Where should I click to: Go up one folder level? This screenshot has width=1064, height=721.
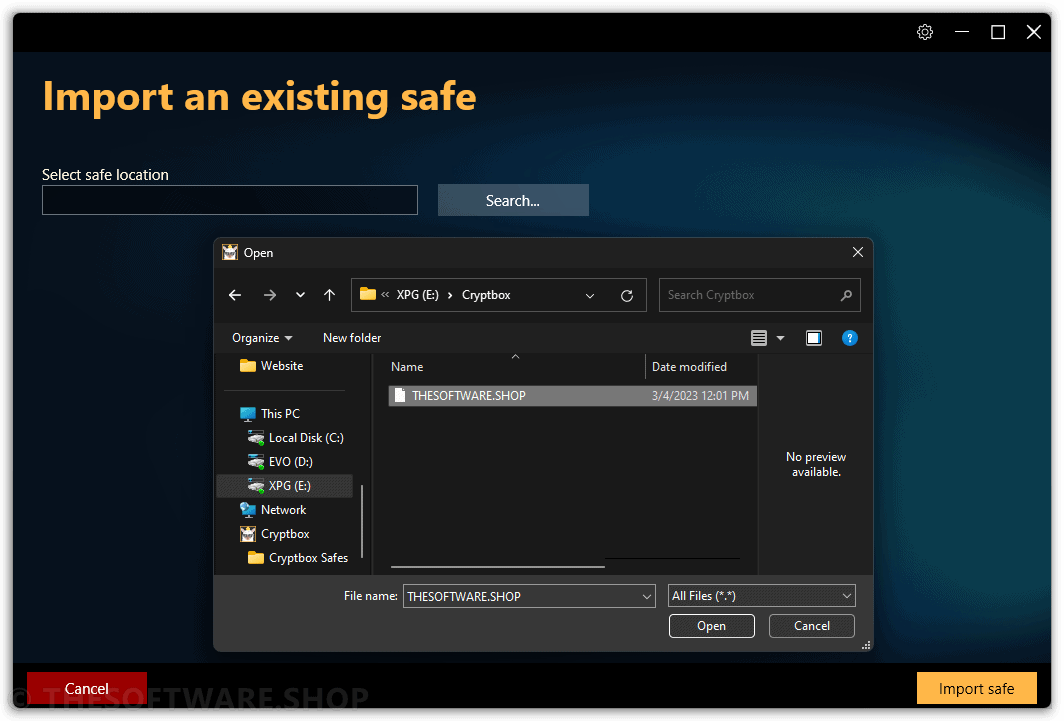click(x=329, y=295)
